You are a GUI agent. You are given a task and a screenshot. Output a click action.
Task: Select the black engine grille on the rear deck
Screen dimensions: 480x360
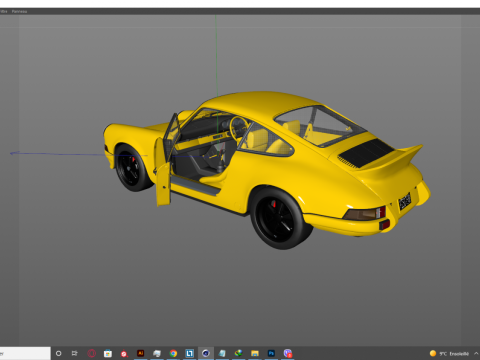coord(366,153)
